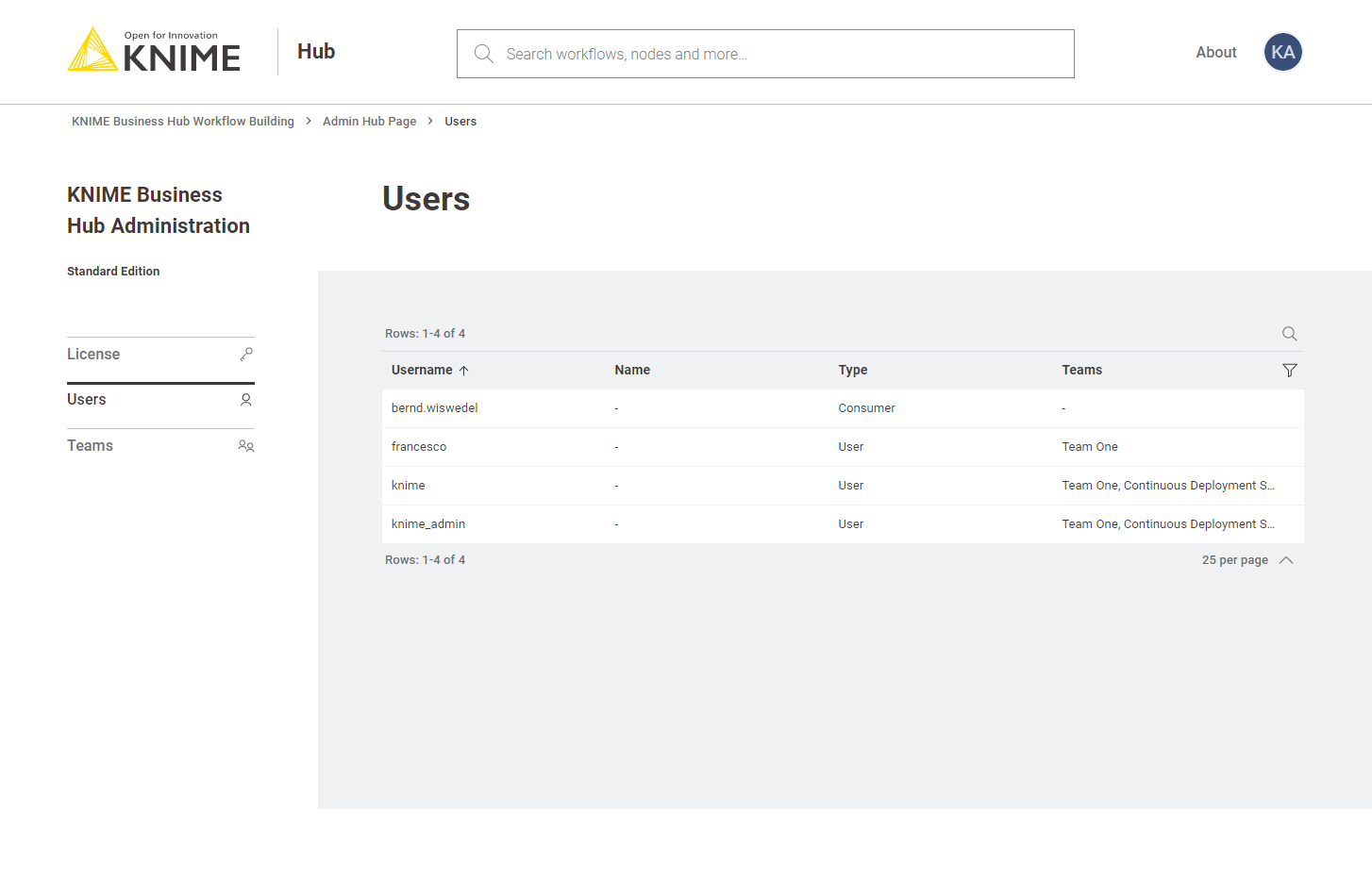
Task: Toggle the table filter funnel icon
Action: (1289, 371)
